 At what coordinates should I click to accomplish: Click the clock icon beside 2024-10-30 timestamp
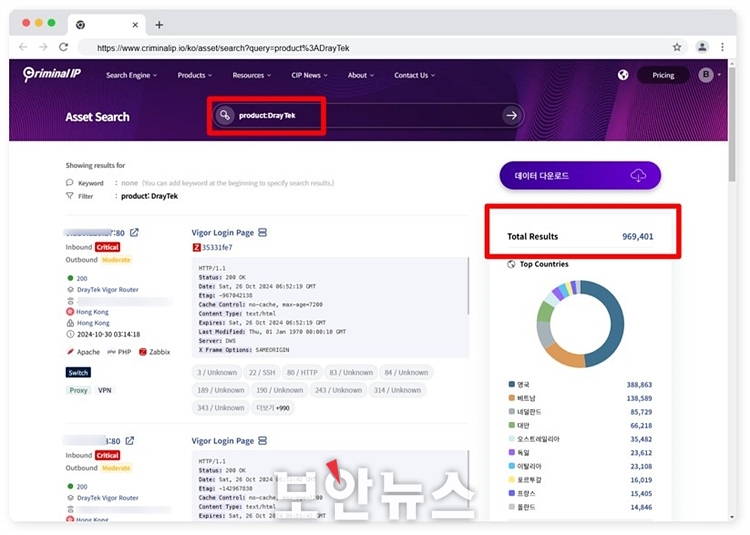70,334
